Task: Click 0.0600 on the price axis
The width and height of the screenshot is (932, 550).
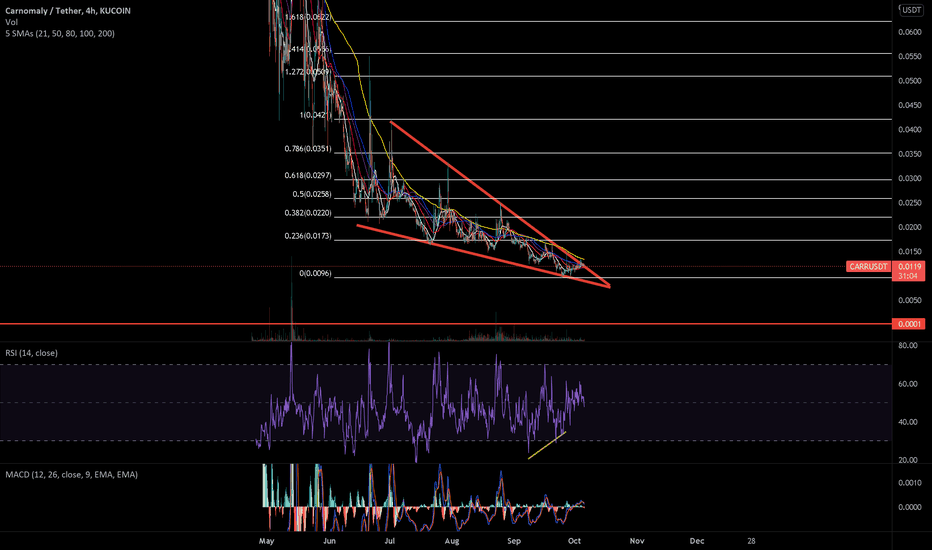Action: pos(909,32)
